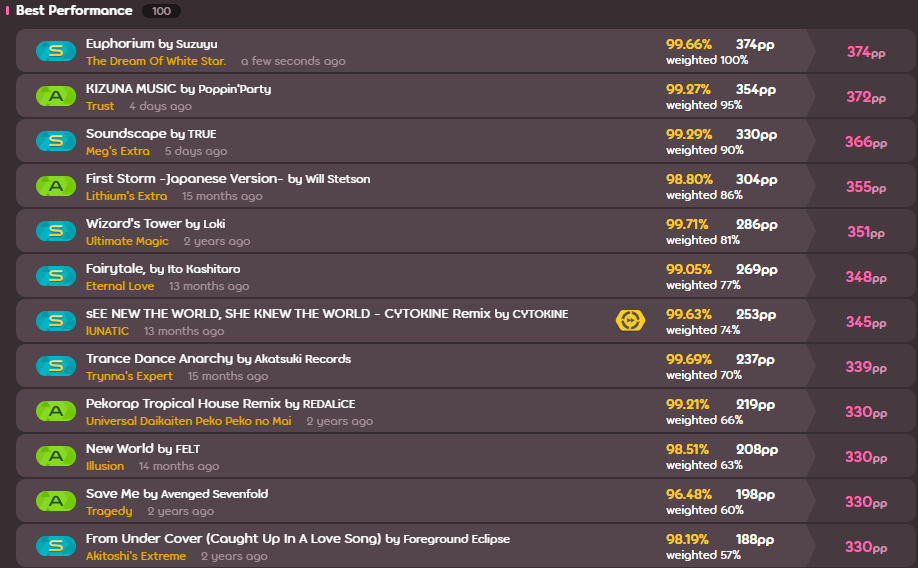Click the 'Meg's Extra' difficulty label
This screenshot has height=568, width=918.
(x=117, y=151)
